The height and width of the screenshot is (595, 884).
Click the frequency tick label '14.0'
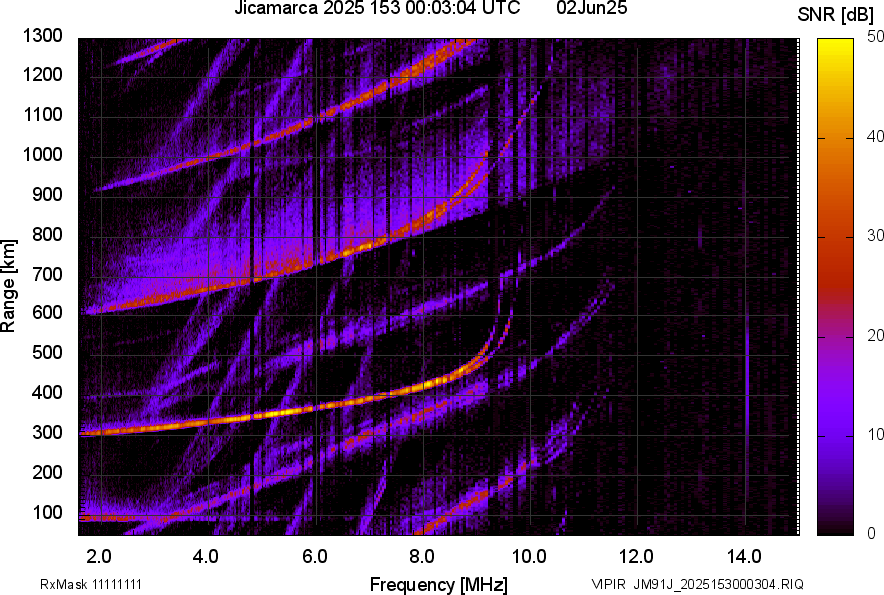[744, 557]
